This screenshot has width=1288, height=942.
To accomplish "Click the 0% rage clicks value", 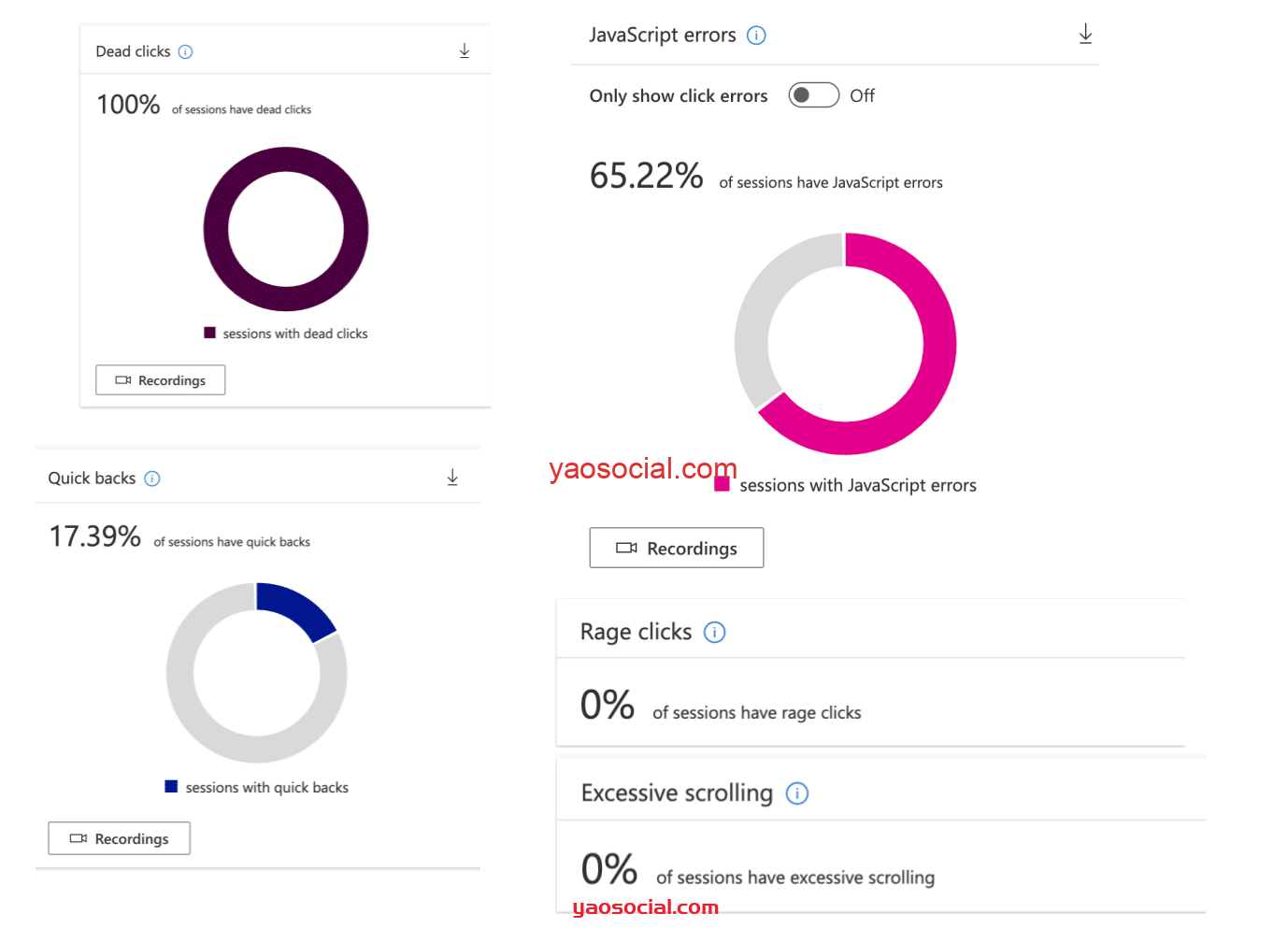I will pyautogui.click(x=607, y=705).
